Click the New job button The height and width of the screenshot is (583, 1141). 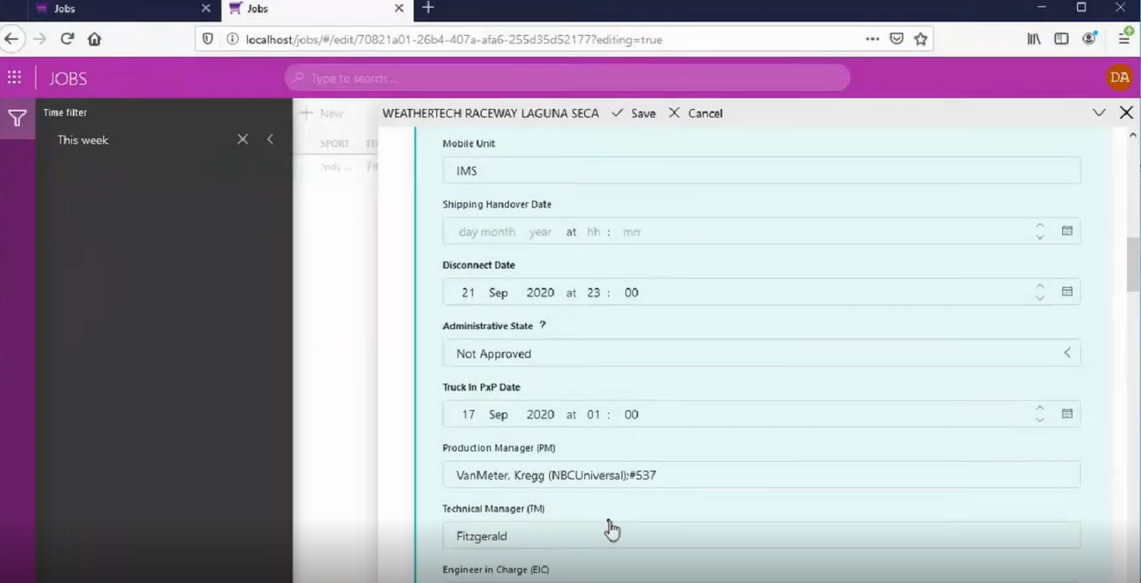pyautogui.click(x=322, y=114)
